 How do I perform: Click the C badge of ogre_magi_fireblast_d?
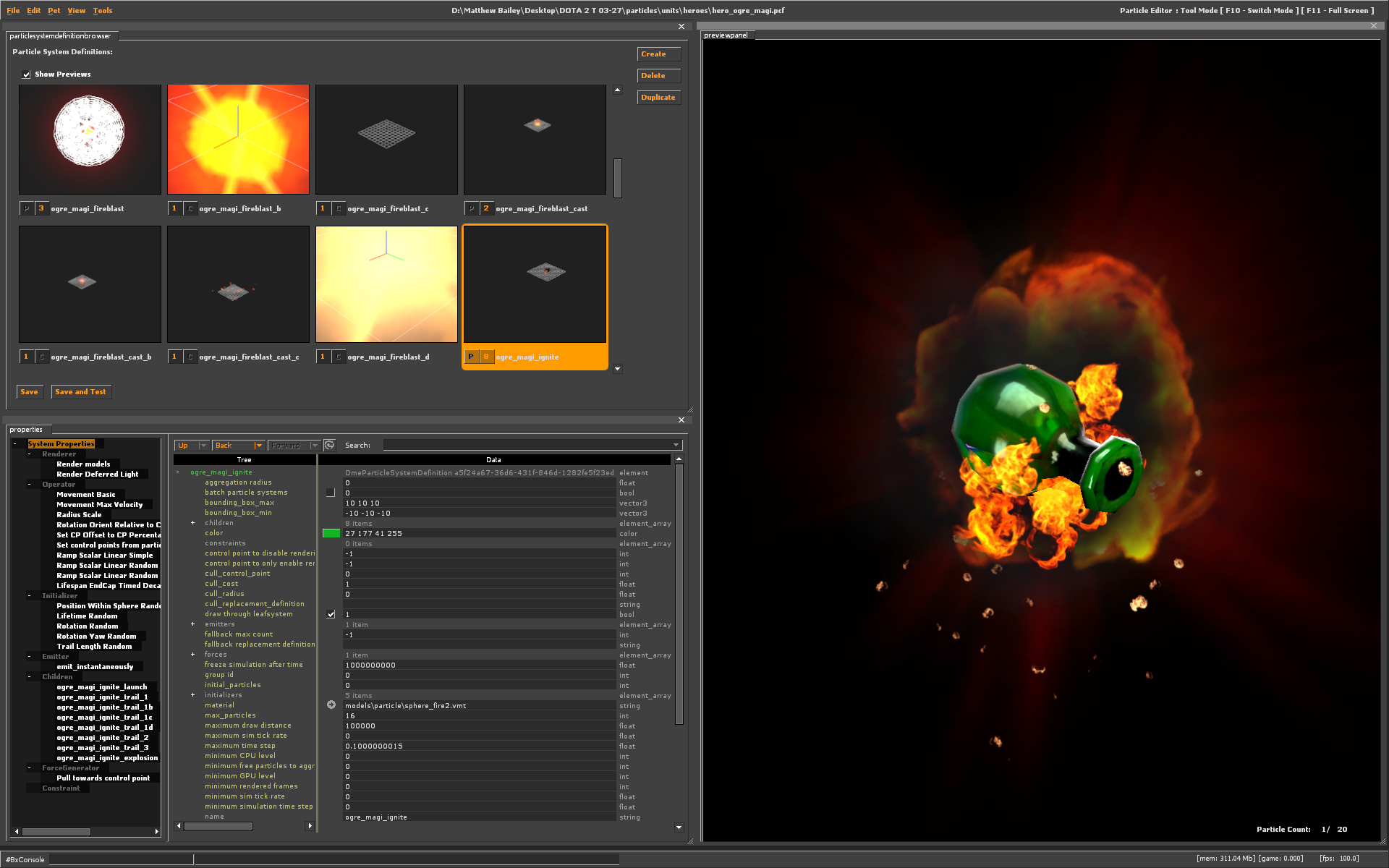pos(339,357)
